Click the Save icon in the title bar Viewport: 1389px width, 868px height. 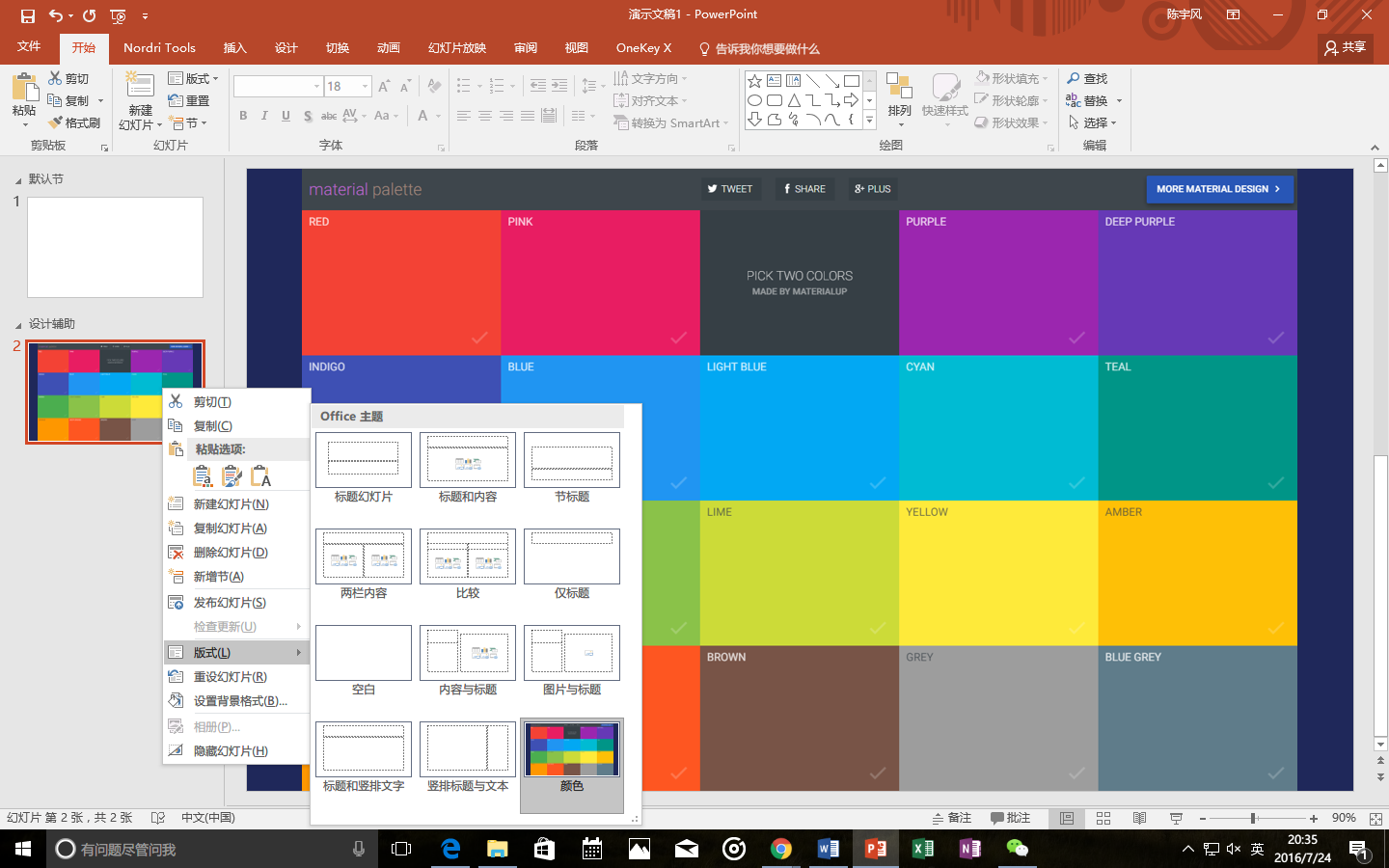click(27, 15)
